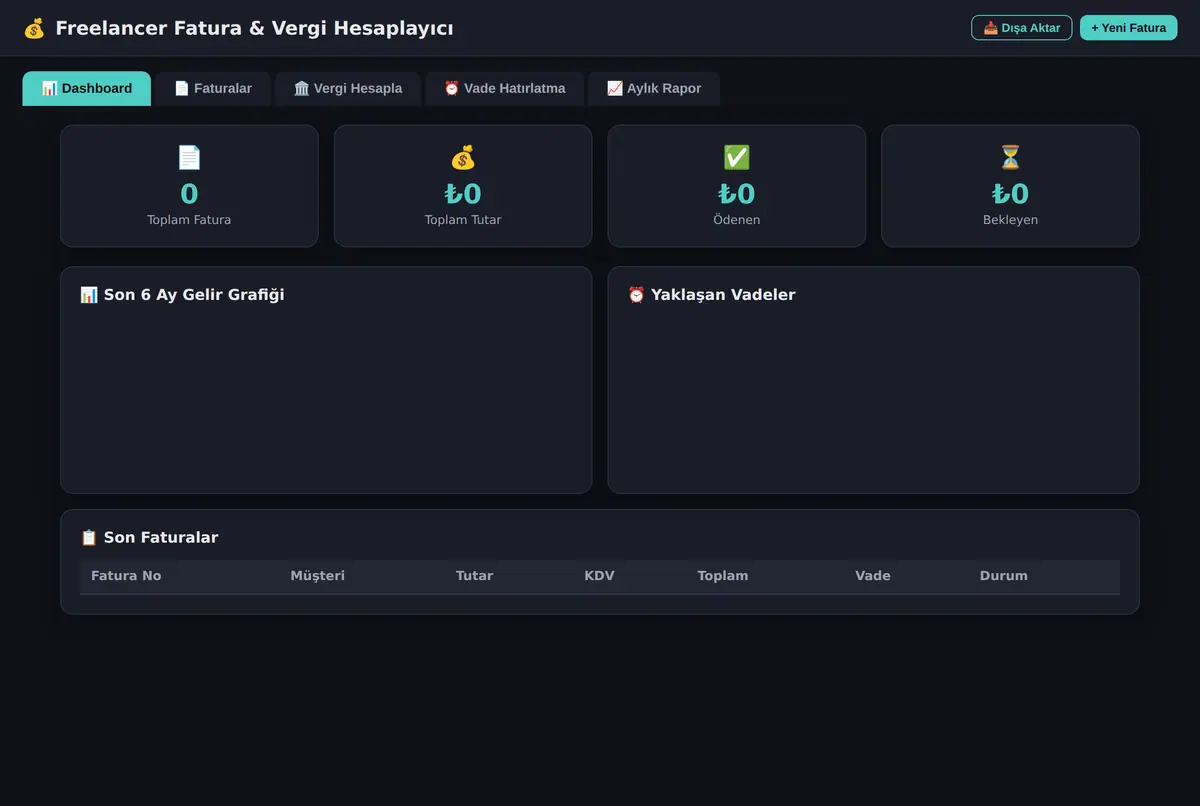
Task: Click the money bag icon above Toplam Tutar
Action: (x=463, y=157)
